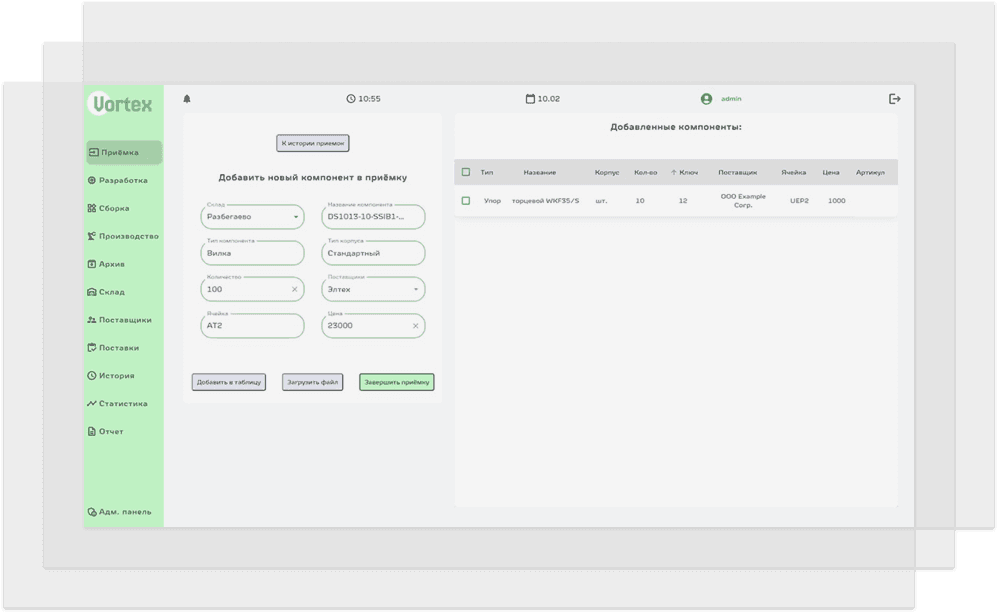This screenshot has height=613, width=998.
Task: Go to Статистика in sidebar
Action: 123,404
